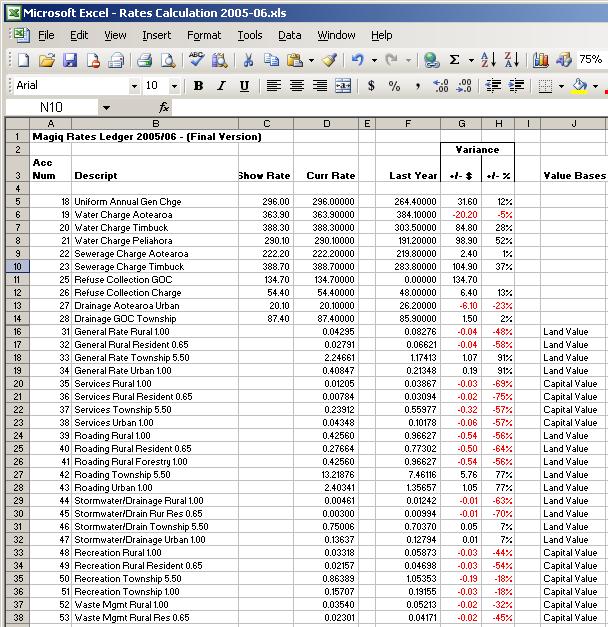Open the Insert menu

coord(156,36)
